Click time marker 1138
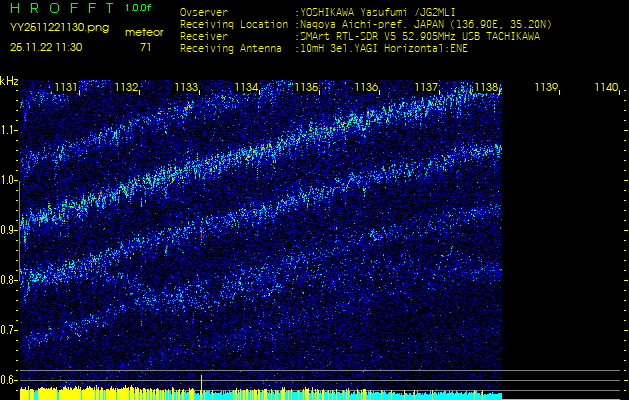629x400 pixels. (486, 87)
